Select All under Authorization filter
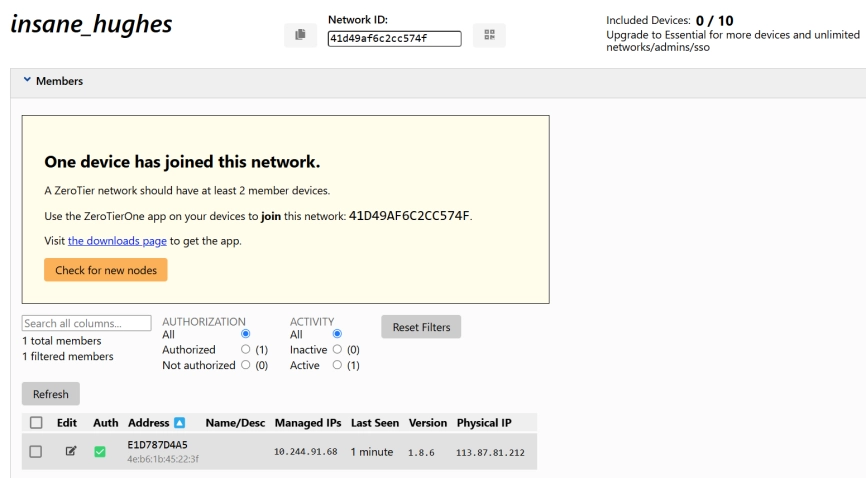866x478 pixels. pos(246,334)
